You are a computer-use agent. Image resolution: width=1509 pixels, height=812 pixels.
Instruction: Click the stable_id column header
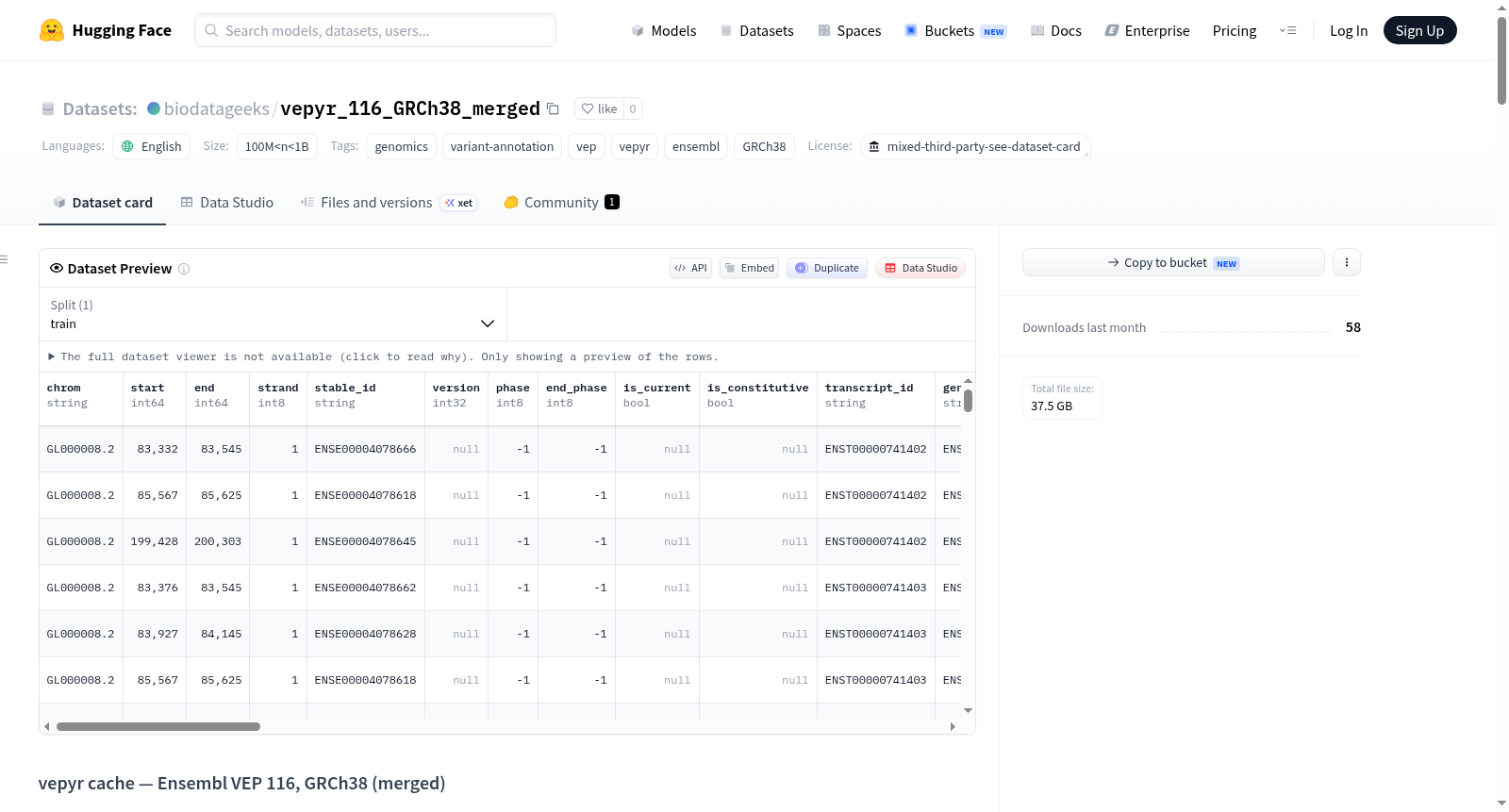tap(366, 395)
